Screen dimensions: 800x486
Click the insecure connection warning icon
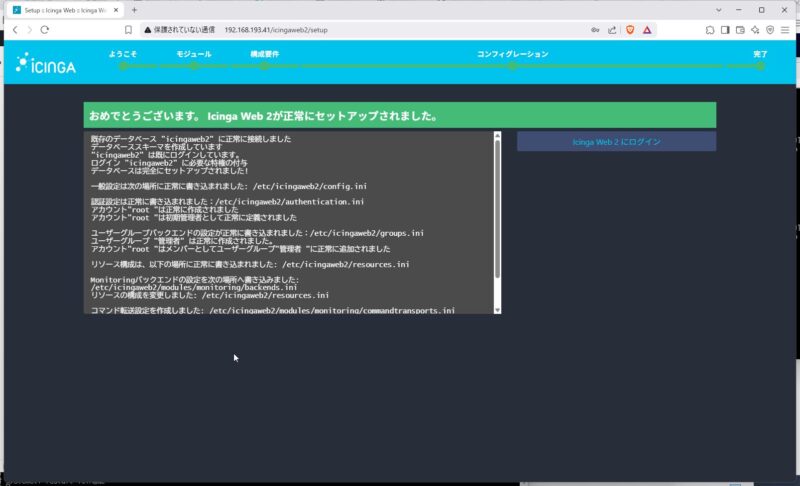click(148, 30)
